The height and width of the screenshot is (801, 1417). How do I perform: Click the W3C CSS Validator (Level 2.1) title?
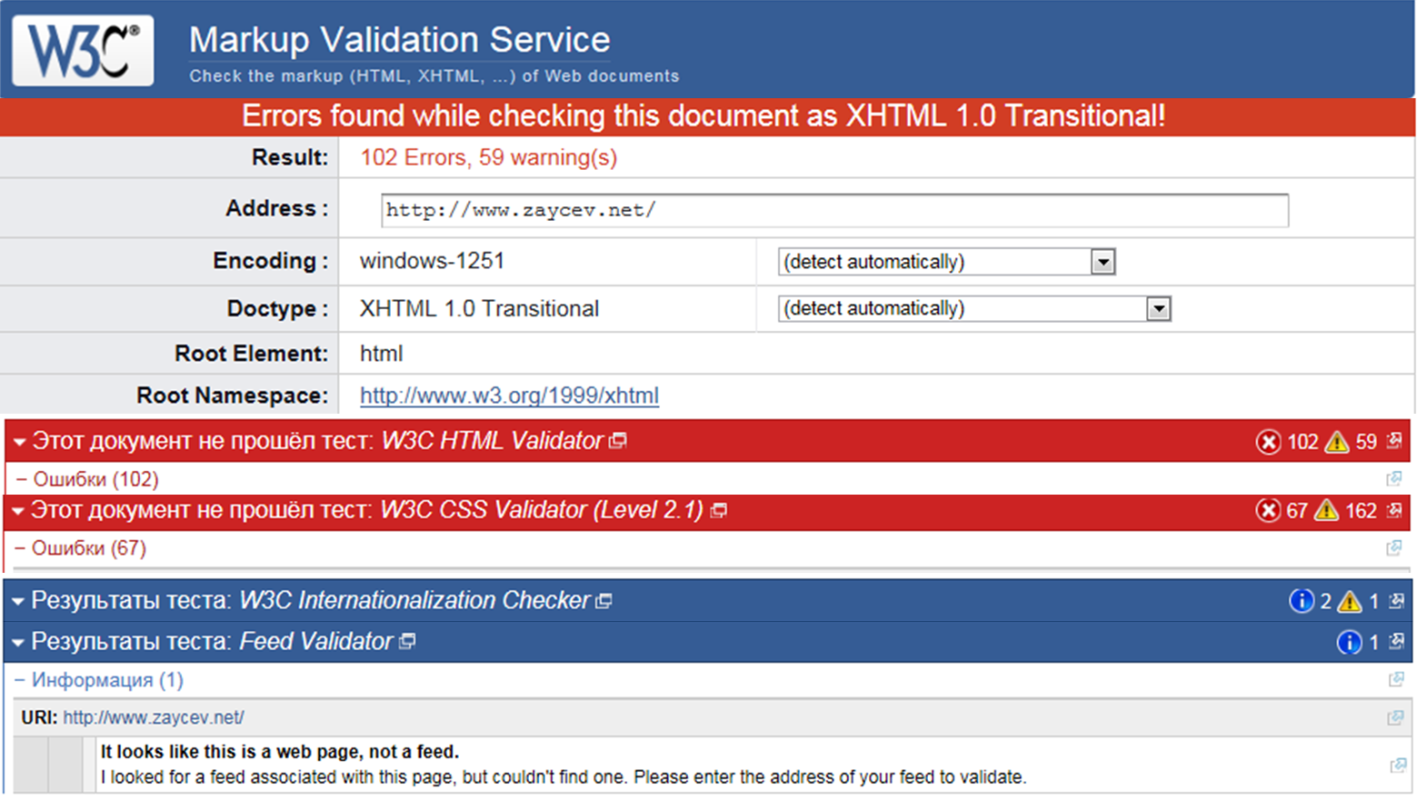pyautogui.click(x=541, y=510)
